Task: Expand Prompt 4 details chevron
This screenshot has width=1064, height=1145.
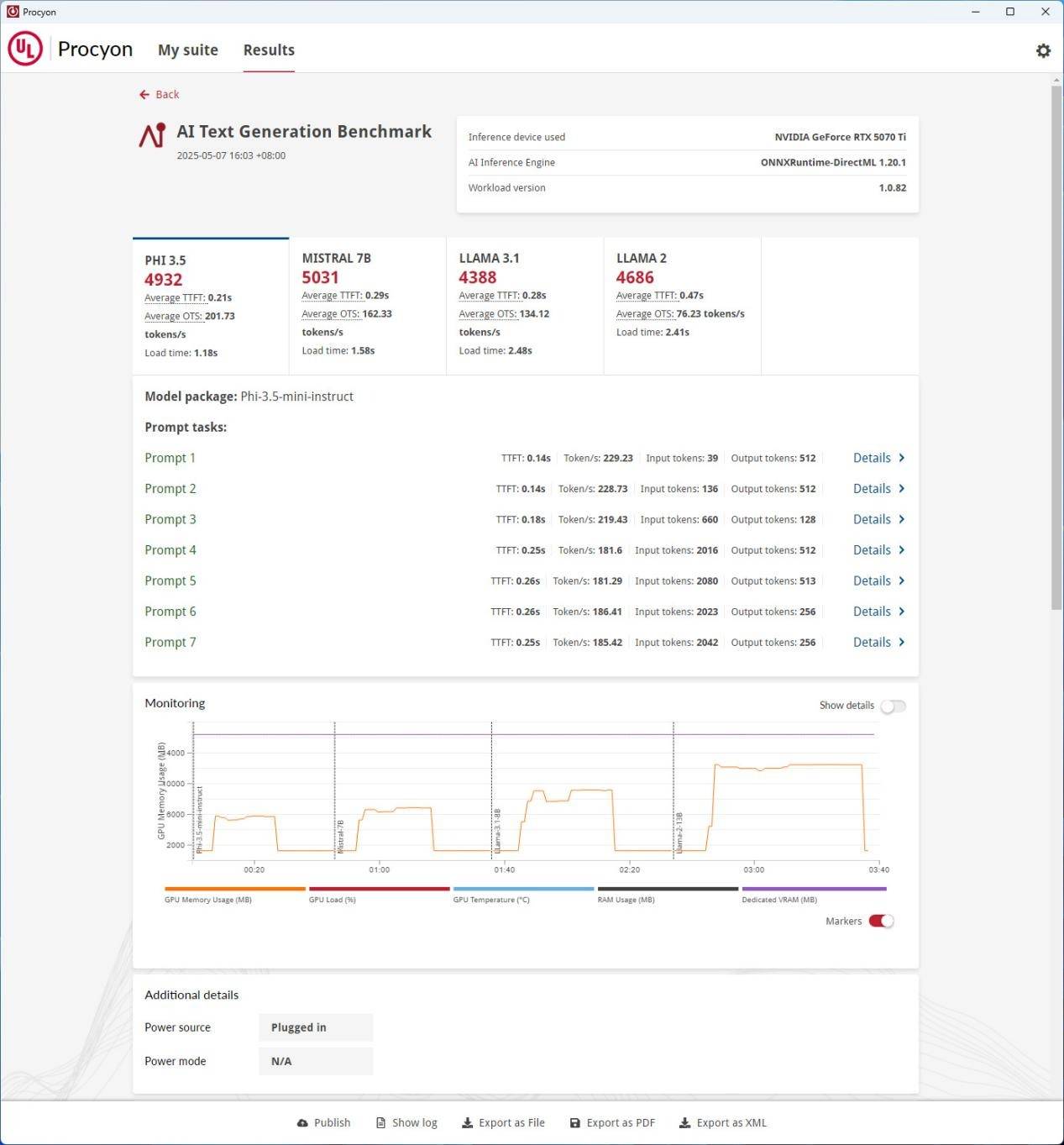Action: click(901, 550)
